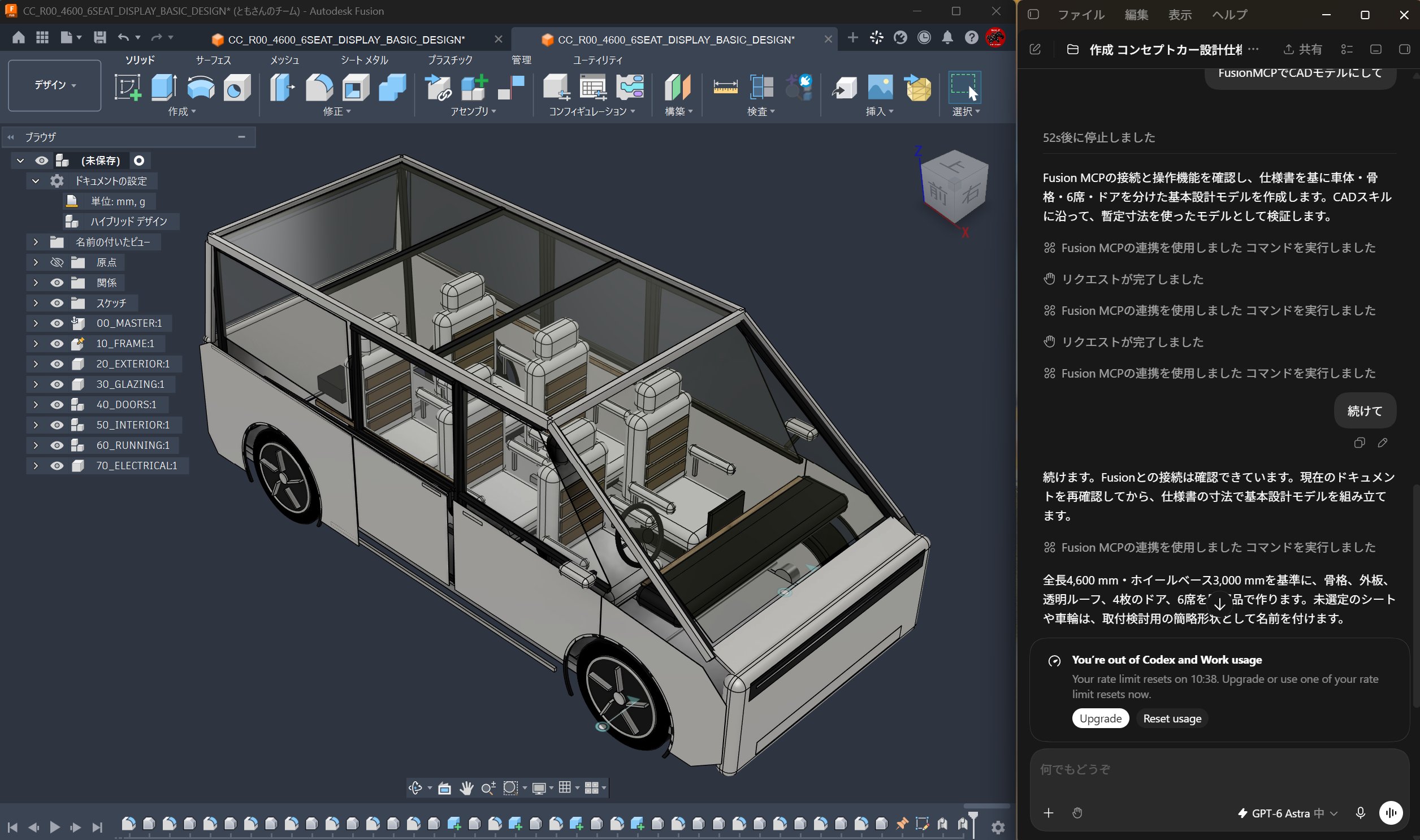The height and width of the screenshot is (840, 1420).
Task: Edit the 続けて message with pencil
Action: coord(1382,443)
